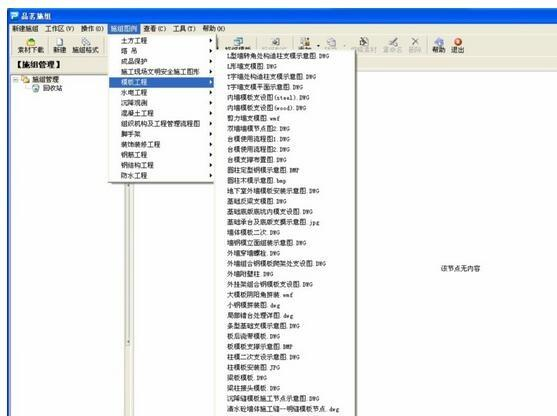Expand the 钢筋工程 submenu
The width and height of the screenshot is (557, 416).
[161, 155]
